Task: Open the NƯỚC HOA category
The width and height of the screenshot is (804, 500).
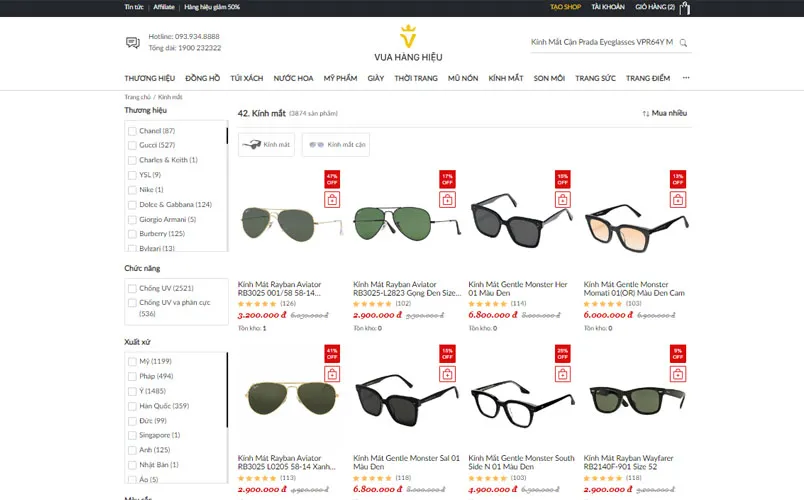Action: coord(293,78)
